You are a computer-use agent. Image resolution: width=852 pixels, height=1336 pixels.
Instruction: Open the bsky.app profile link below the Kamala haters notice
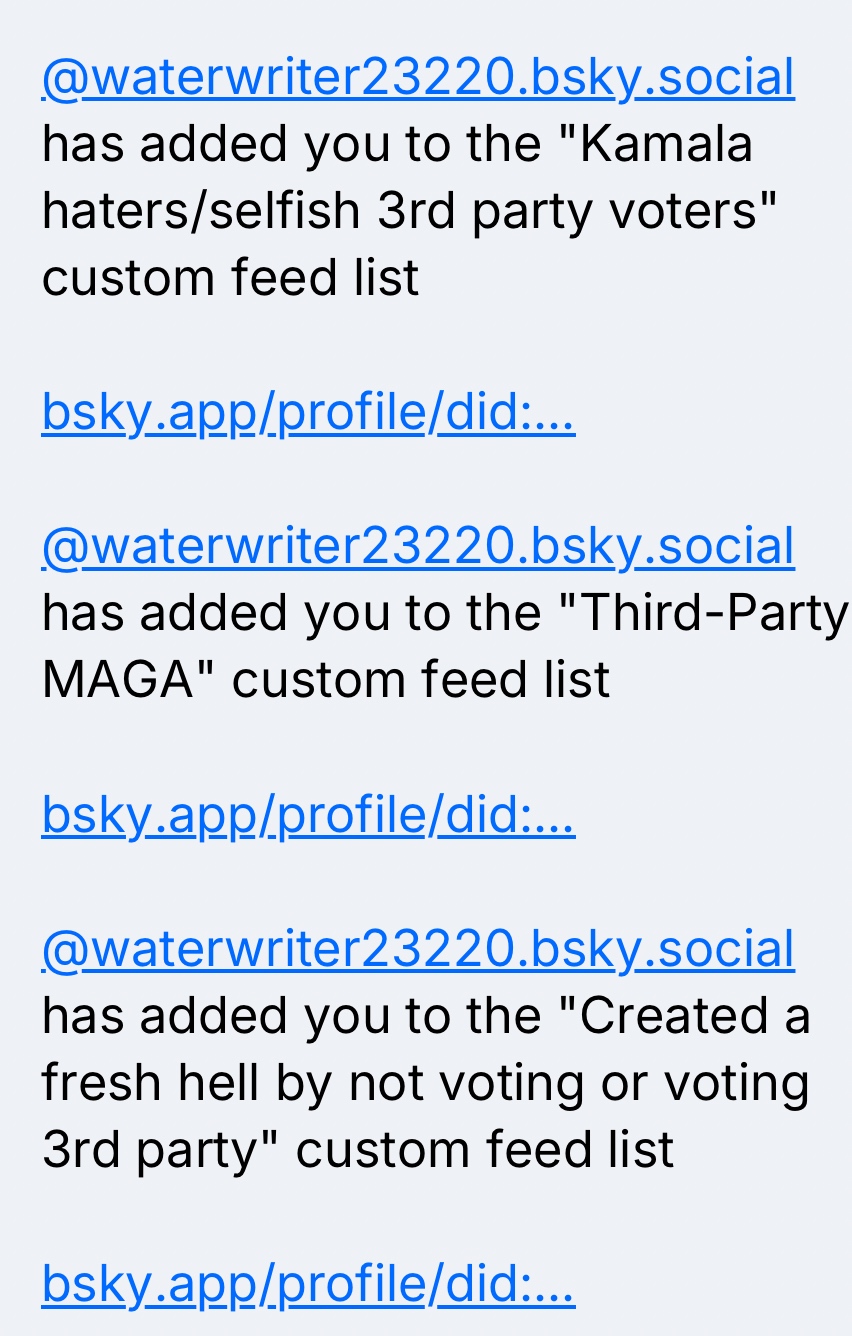[308, 412]
